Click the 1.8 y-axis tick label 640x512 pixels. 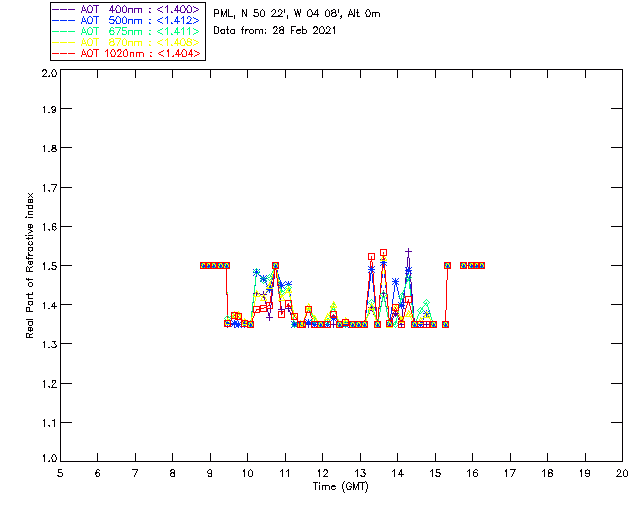(x=49, y=148)
